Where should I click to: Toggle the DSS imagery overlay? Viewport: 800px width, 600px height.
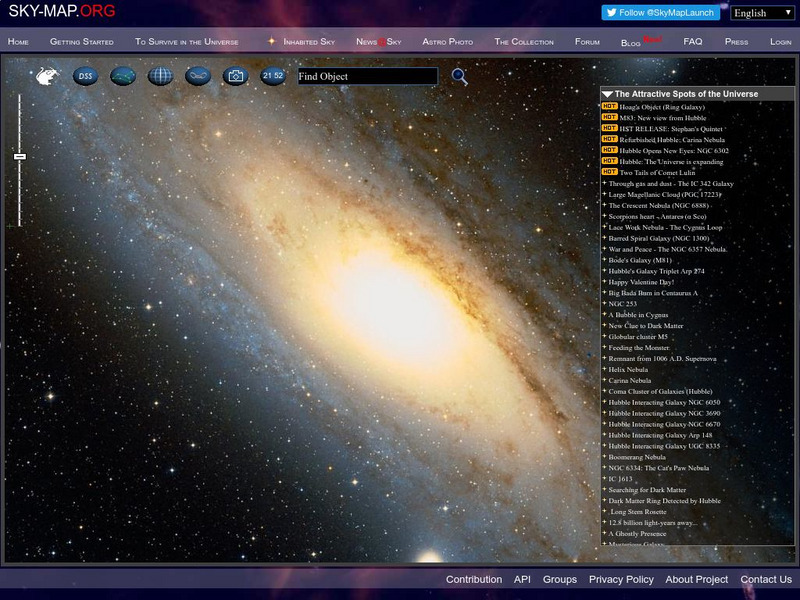tap(84, 75)
